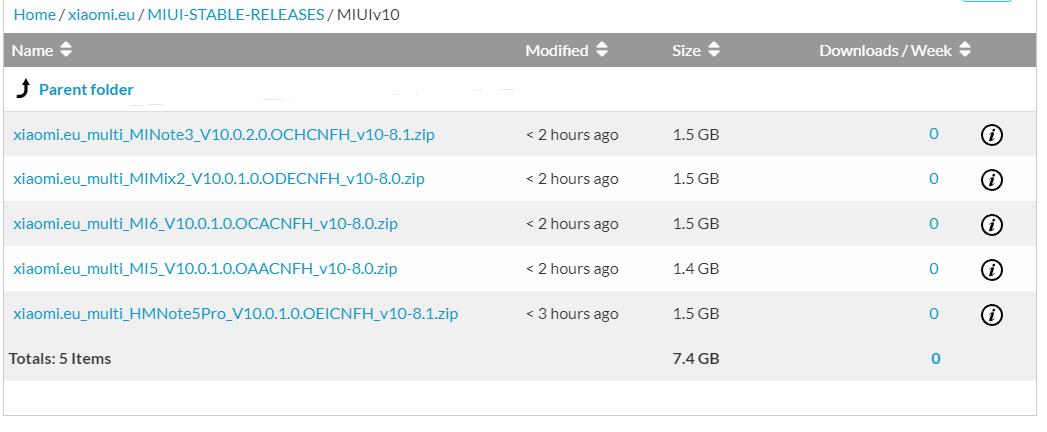The image size is (1047, 432).
Task: Navigate to MIUI-STABLE-RELEASES breadcrumb
Action: pyautogui.click(x=236, y=15)
